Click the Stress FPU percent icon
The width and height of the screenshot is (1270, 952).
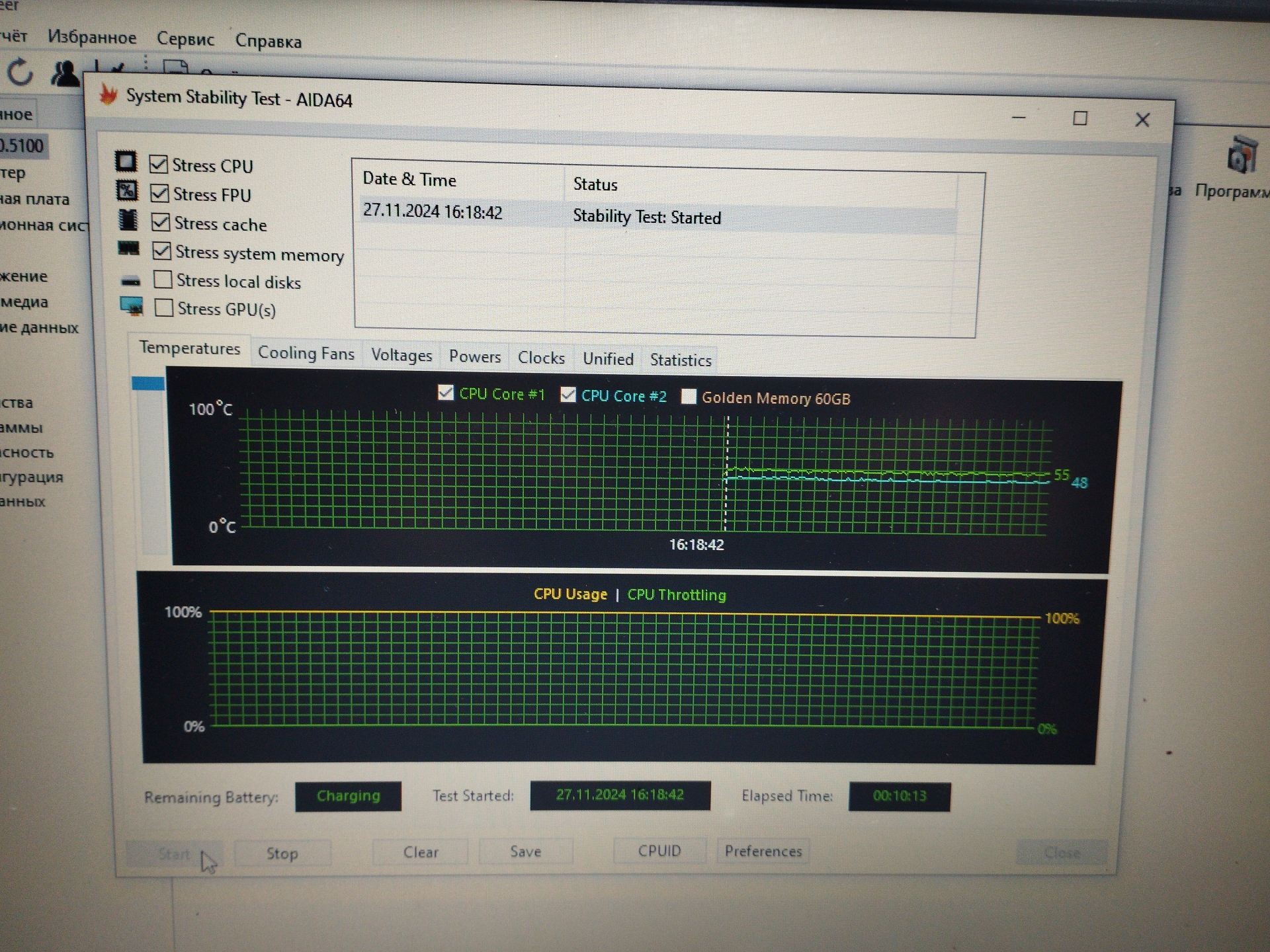tap(127, 191)
